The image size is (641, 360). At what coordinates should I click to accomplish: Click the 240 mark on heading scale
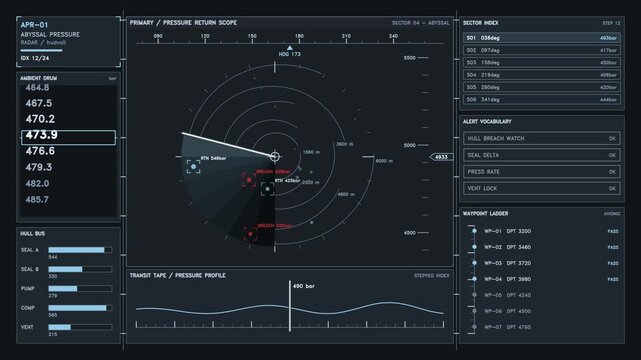(x=393, y=36)
